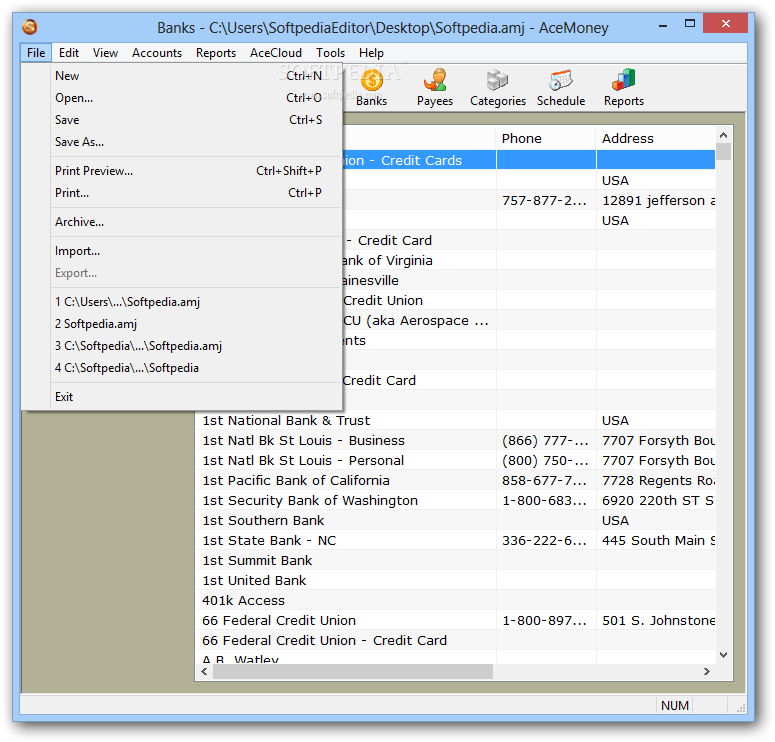The height and width of the screenshot is (742, 775).
Task: Open the Tools menu
Action: click(330, 52)
